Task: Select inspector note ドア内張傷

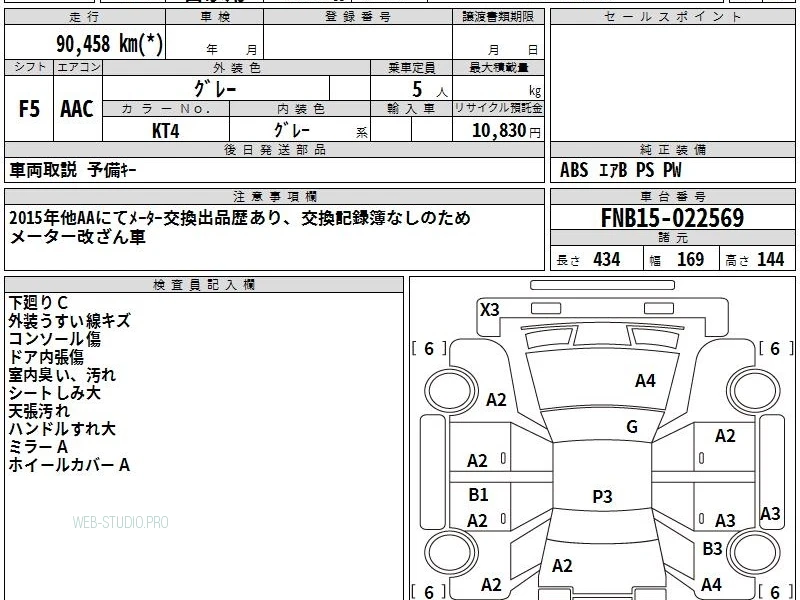Action: (x=46, y=357)
